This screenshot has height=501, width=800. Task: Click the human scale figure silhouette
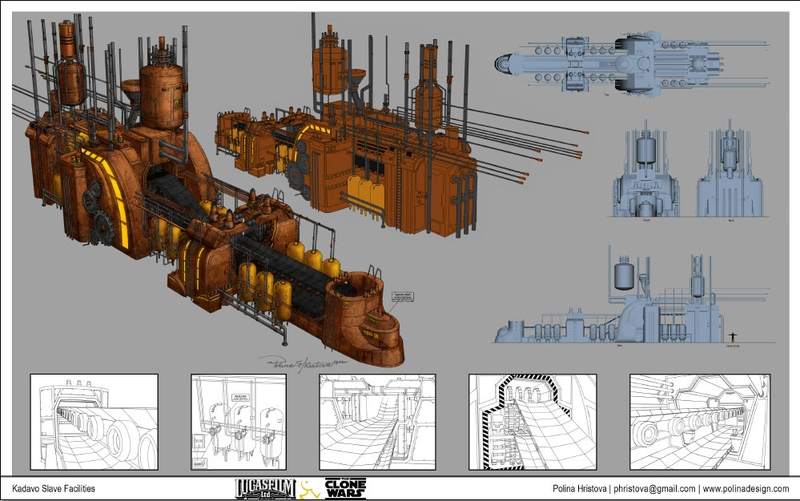coord(733,337)
